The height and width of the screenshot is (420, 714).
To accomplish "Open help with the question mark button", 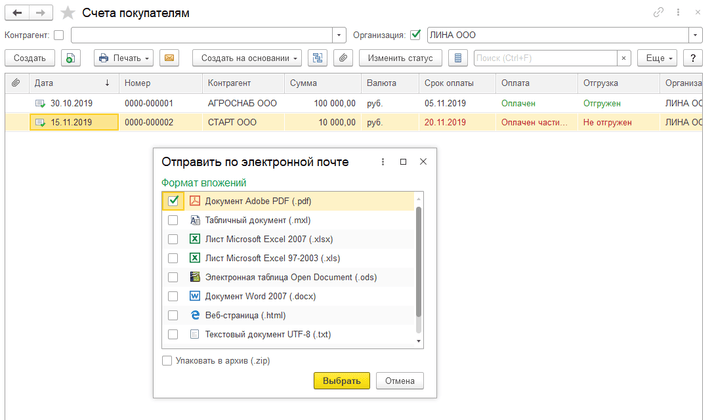I will click(x=692, y=58).
